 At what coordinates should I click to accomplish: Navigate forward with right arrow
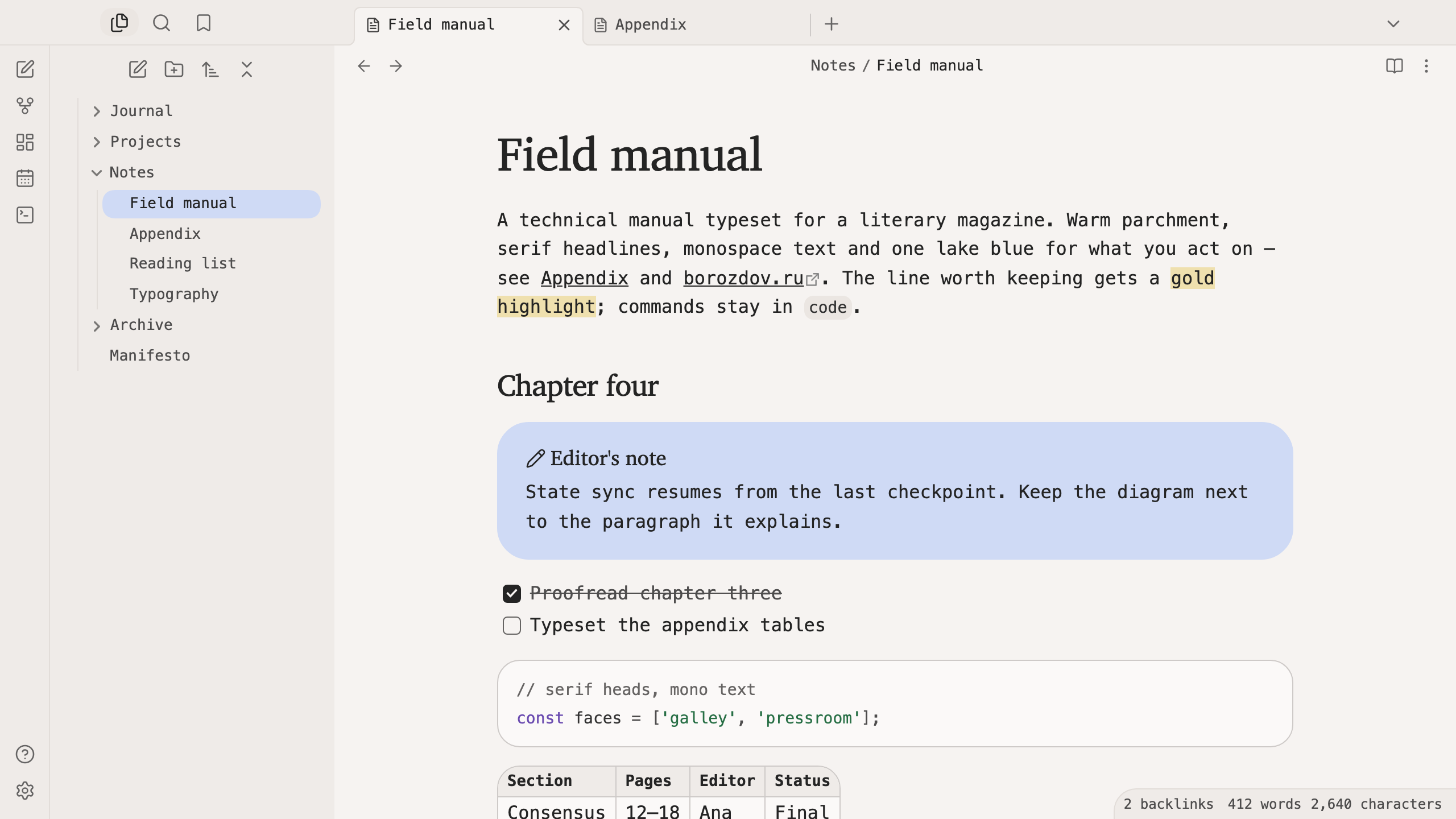point(396,66)
